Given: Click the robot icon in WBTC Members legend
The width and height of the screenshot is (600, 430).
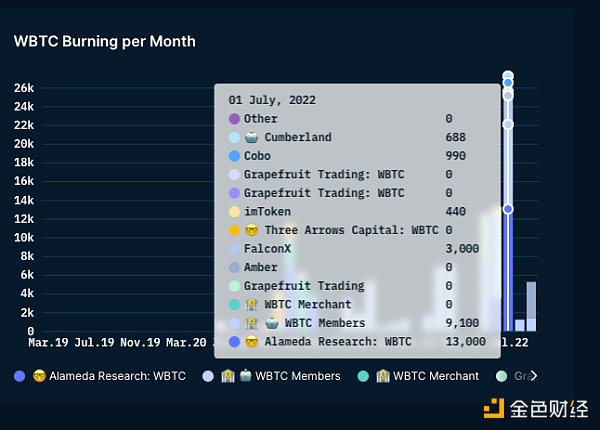Looking at the screenshot, I should click(245, 376).
